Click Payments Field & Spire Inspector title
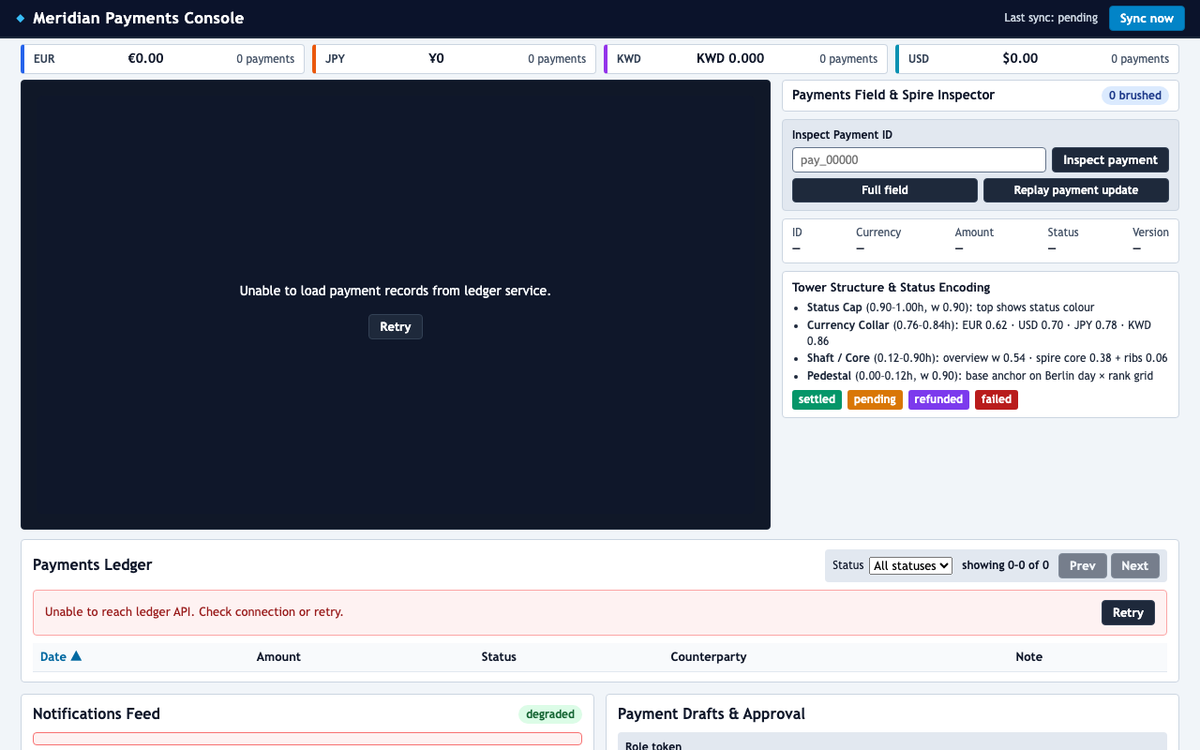This screenshot has height=750, width=1200. point(893,95)
